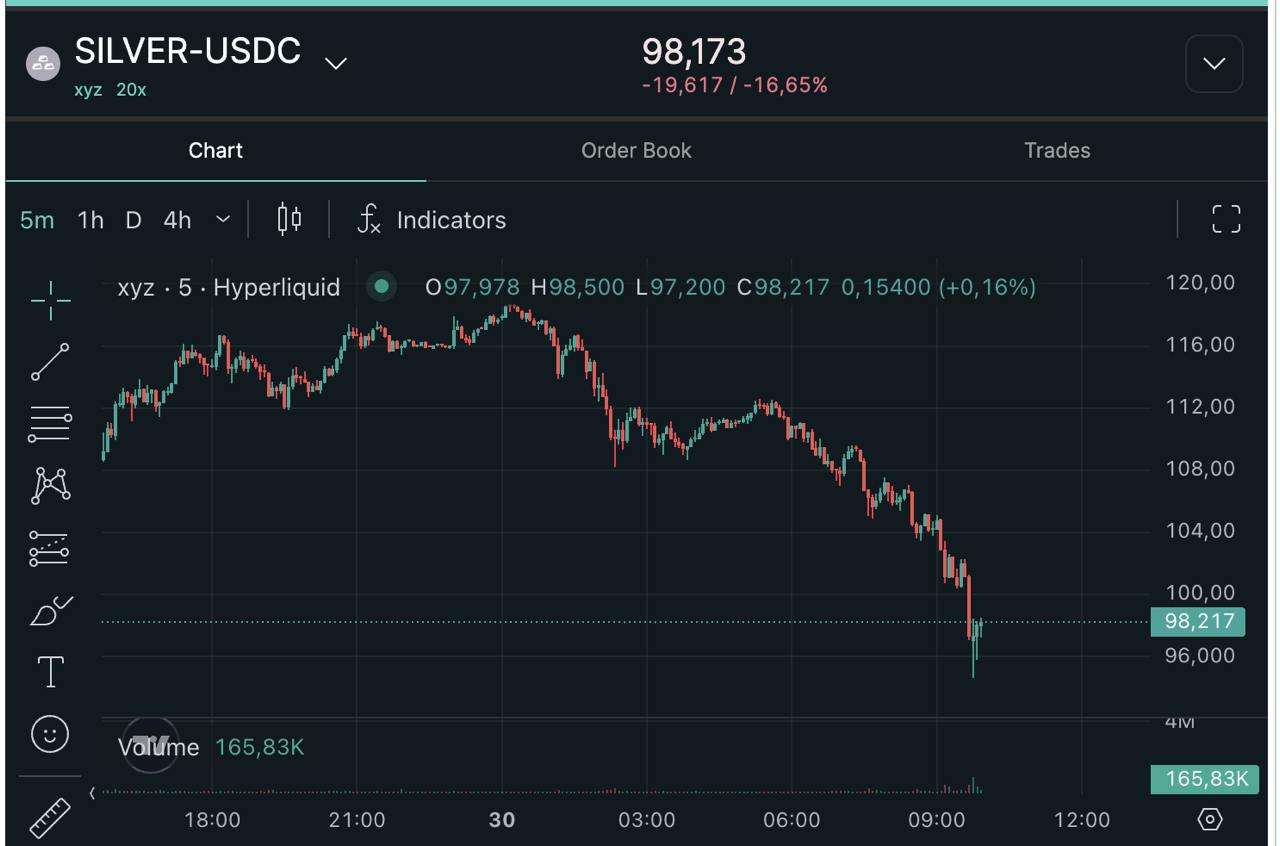Screen dimensions: 1280x846
Task: Open more timeframes dropdown after 4h
Action: pyautogui.click(x=223, y=219)
